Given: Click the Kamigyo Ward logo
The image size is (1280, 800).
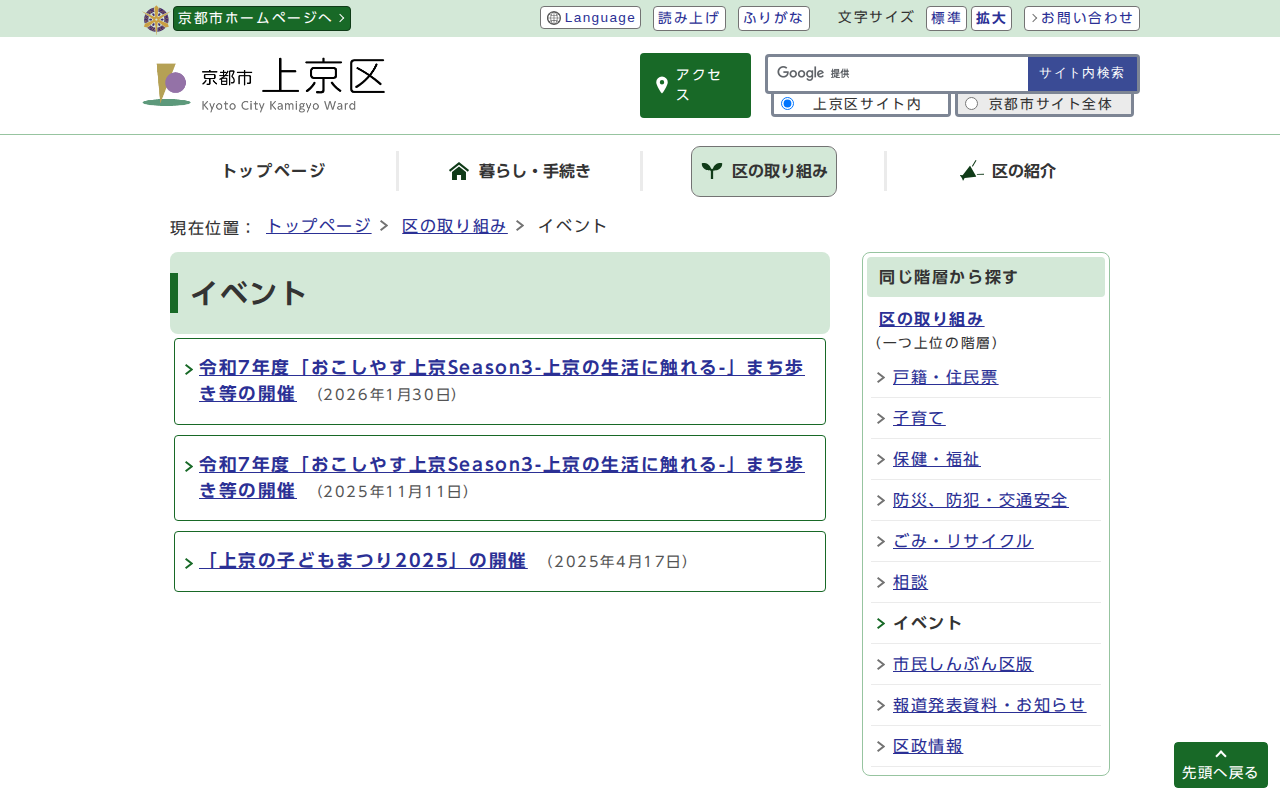Looking at the screenshot, I should point(165,85).
